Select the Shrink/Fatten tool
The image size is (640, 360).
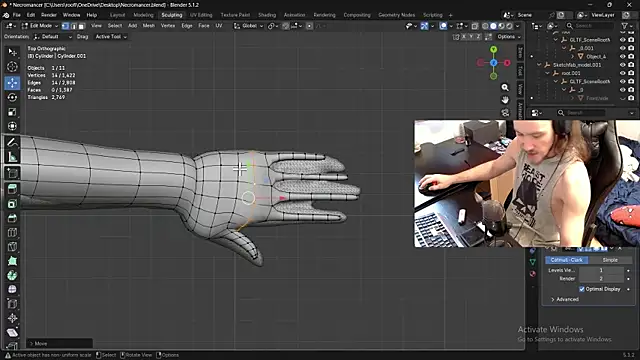(12, 318)
